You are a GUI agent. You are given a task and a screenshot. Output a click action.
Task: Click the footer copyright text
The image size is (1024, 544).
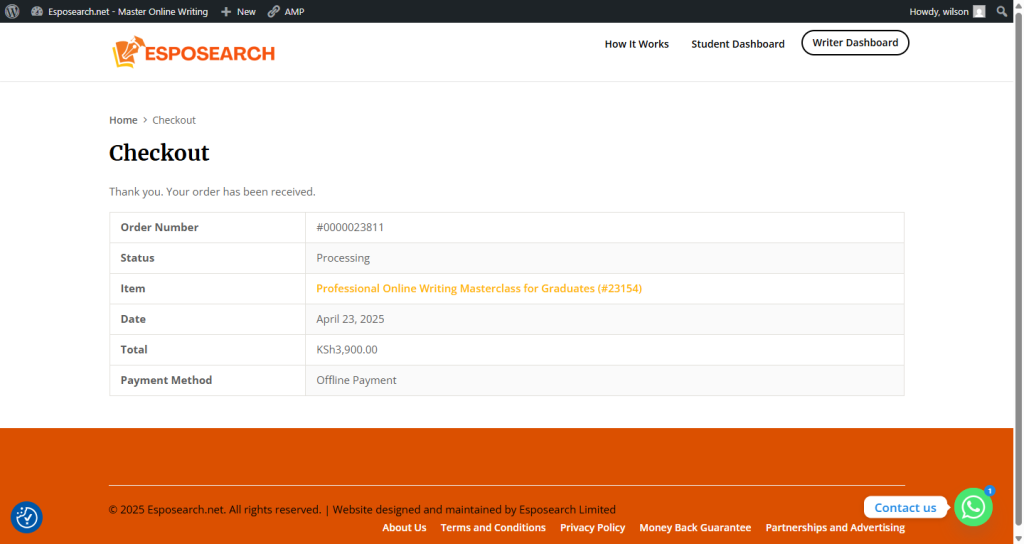[x=362, y=509]
